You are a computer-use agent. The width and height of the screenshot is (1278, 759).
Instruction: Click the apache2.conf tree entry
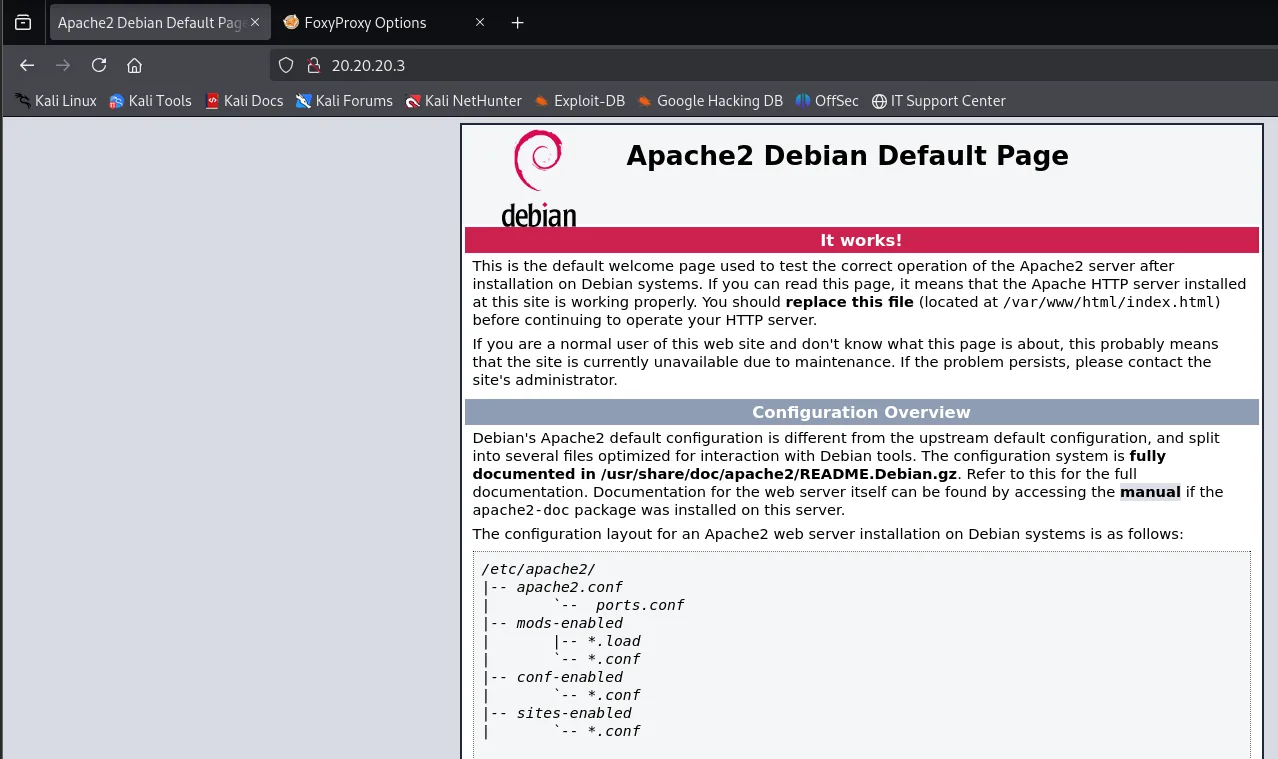pos(570,587)
